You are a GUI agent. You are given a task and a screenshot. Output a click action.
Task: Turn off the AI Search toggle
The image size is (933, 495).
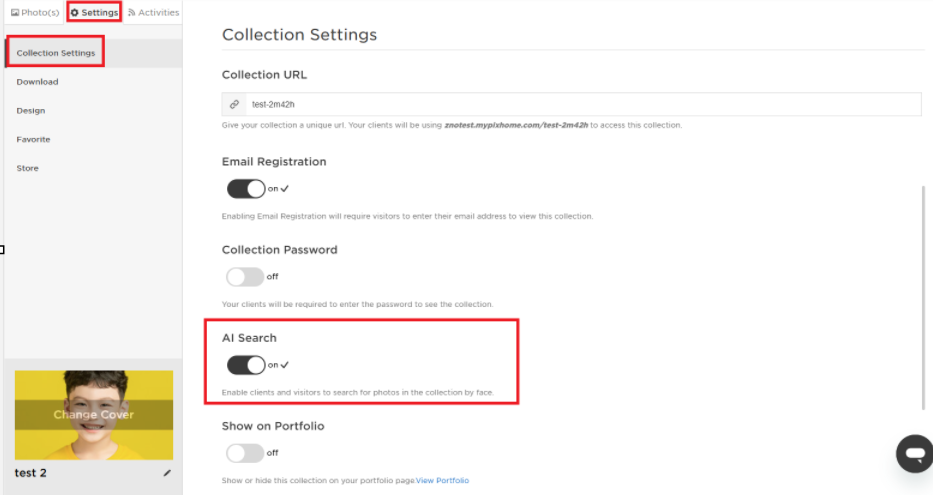tap(246, 365)
